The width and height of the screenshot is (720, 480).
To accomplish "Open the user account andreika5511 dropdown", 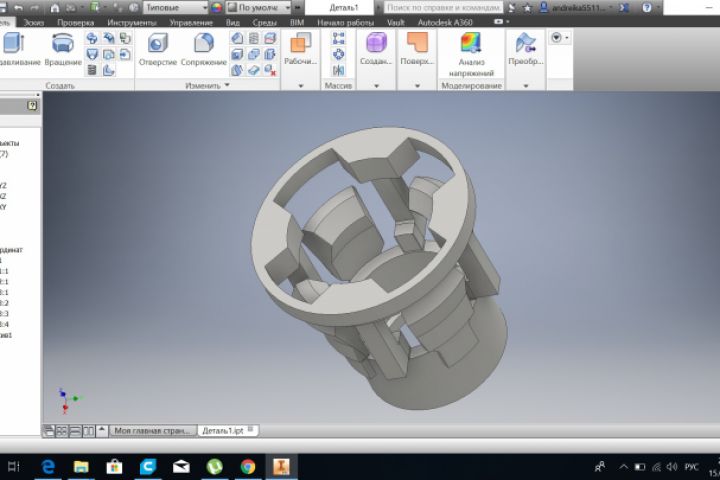I will (576, 7).
